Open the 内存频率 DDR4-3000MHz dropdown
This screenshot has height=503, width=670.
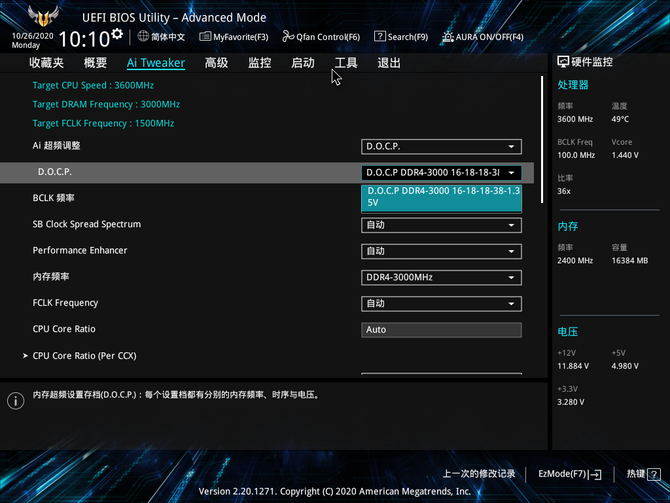pyautogui.click(x=441, y=277)
